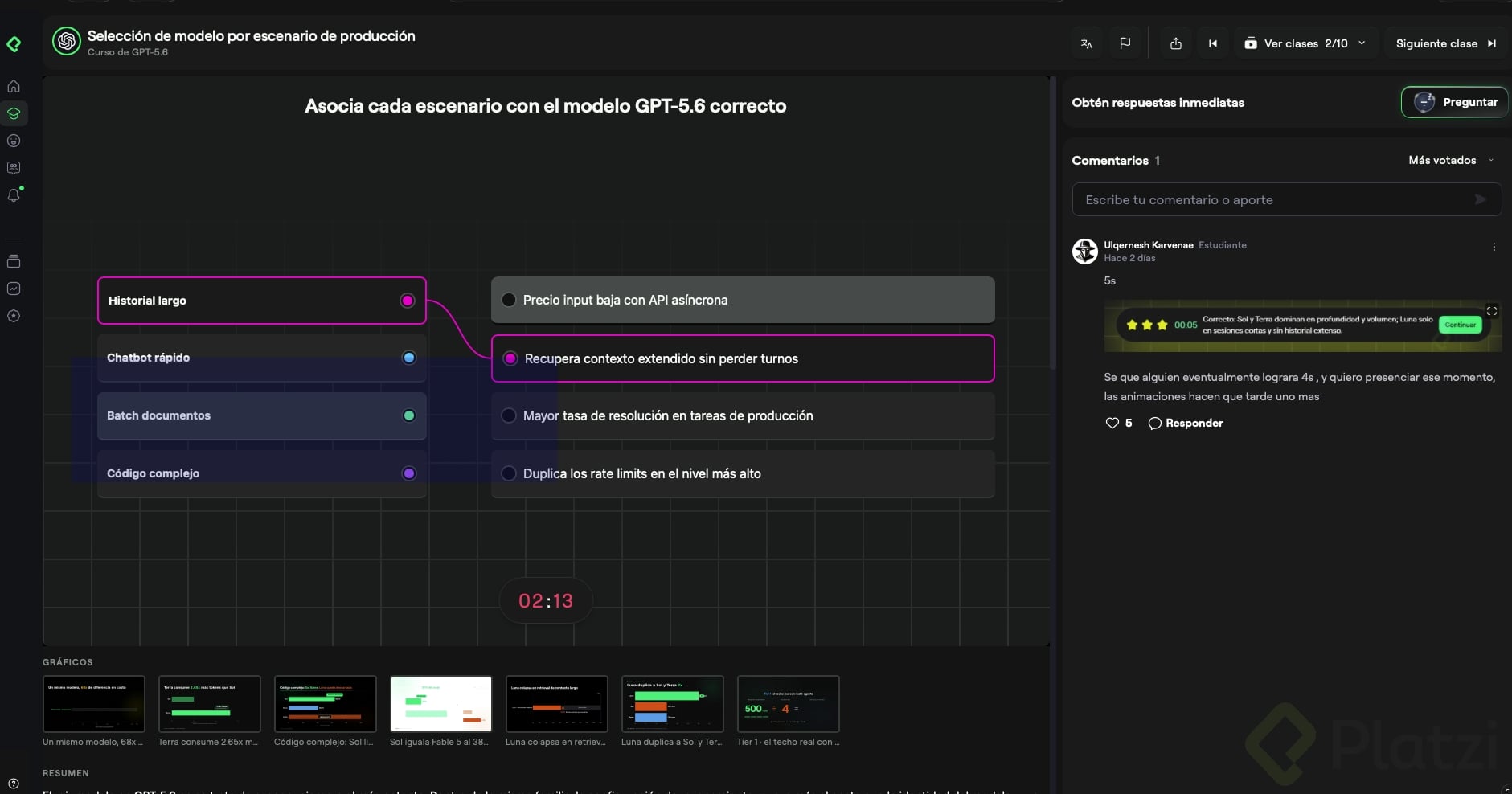Open the community people sidebar icon
Image resolution: width=1512 pixels, height=794 pixels.
coord(14,168)
